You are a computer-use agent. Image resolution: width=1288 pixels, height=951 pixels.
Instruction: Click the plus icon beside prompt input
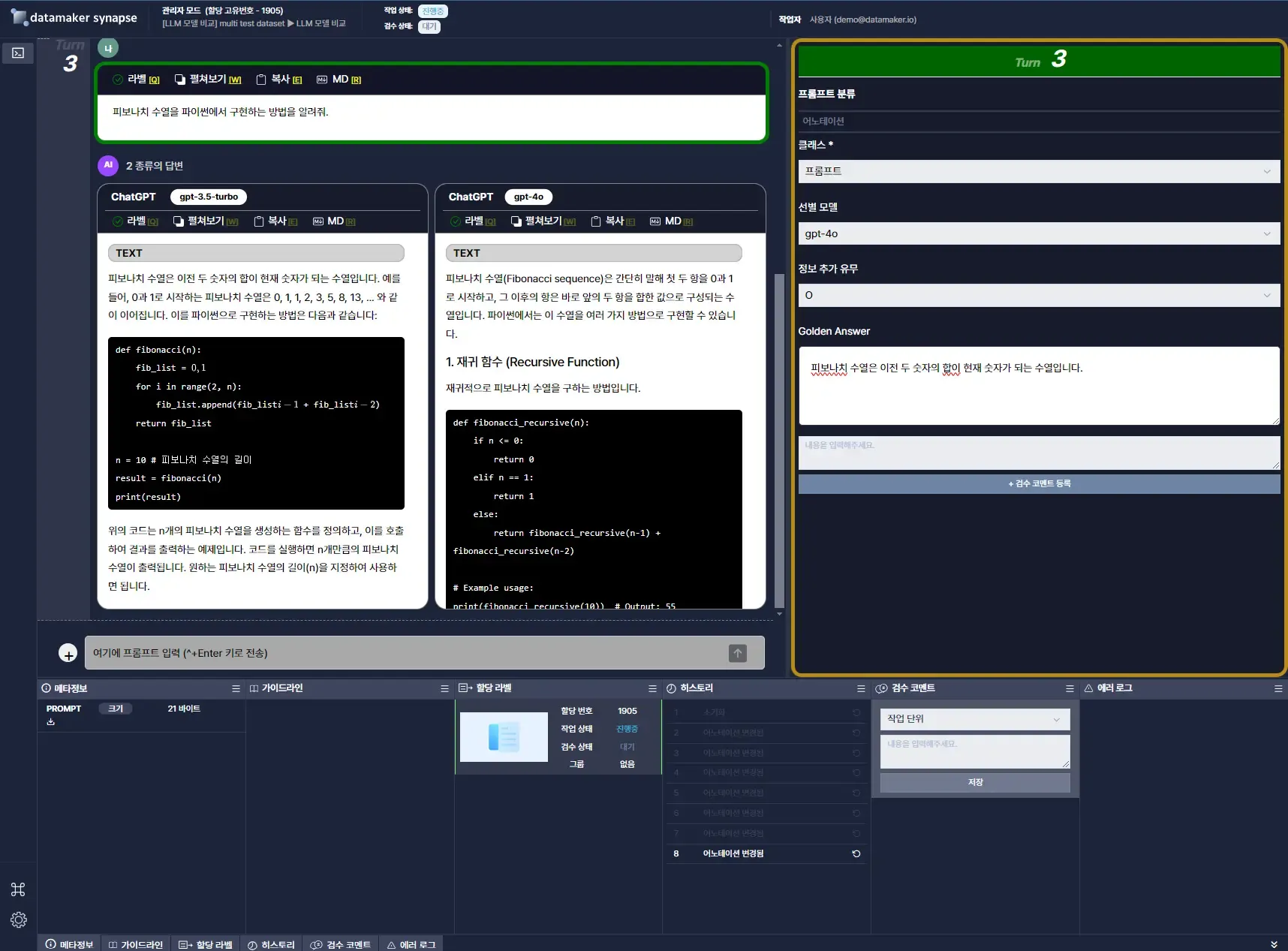click(68, 654)
